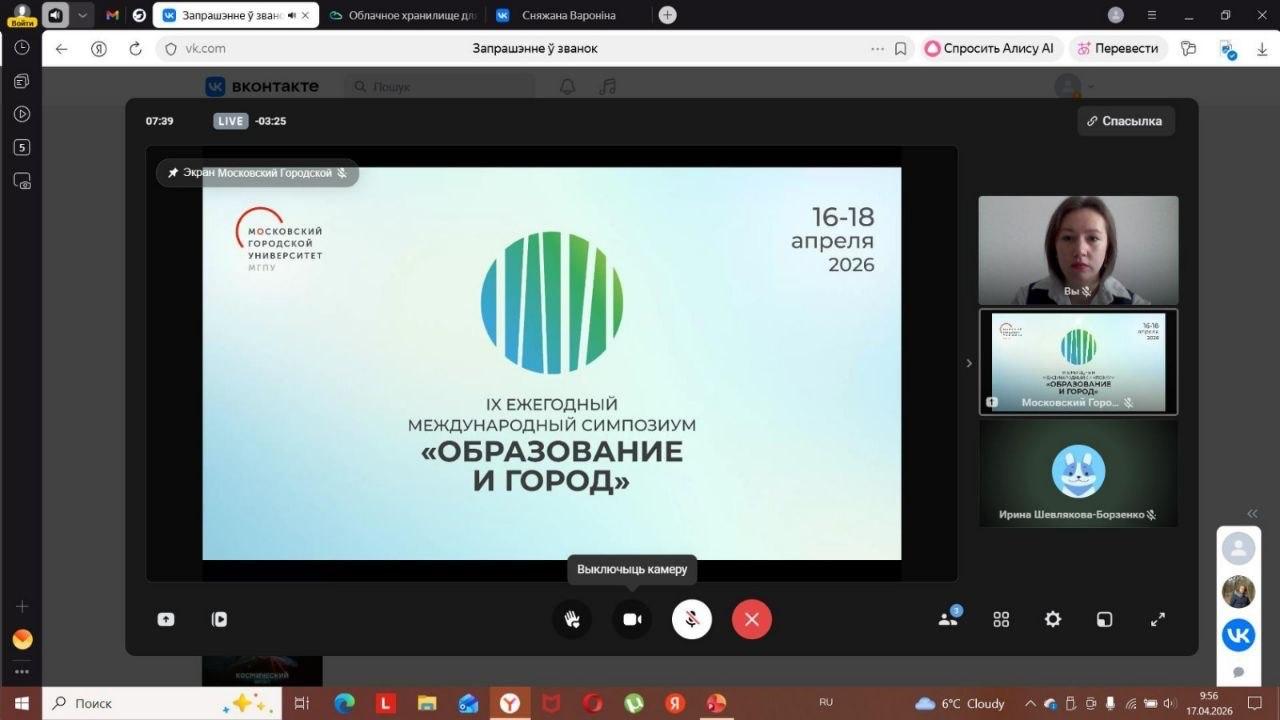Select the Московский Городской screen thumbnail
This screenshot has width=1280, height=720.
click(1078, 361)
